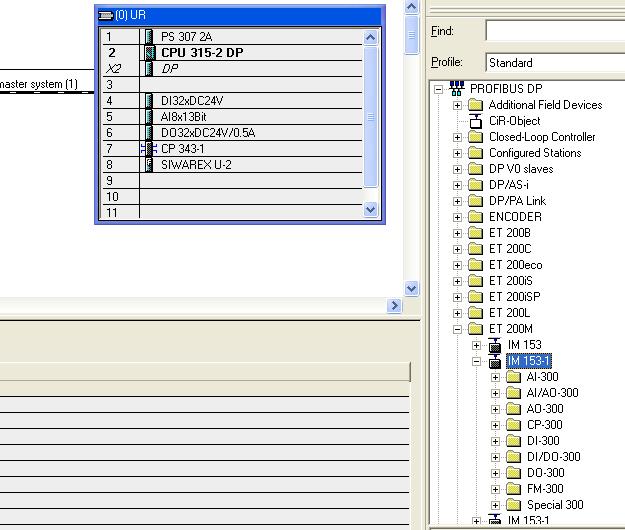Click the DP interface X2 icon
The height and width of the screenshot is (530, 625).
click(149, 69)
